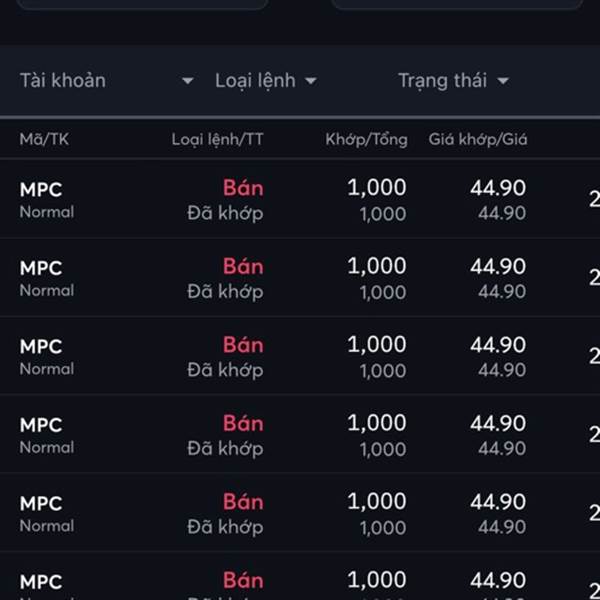Click Bán label in third order row

pyautogui.click(x=243, y=345)
